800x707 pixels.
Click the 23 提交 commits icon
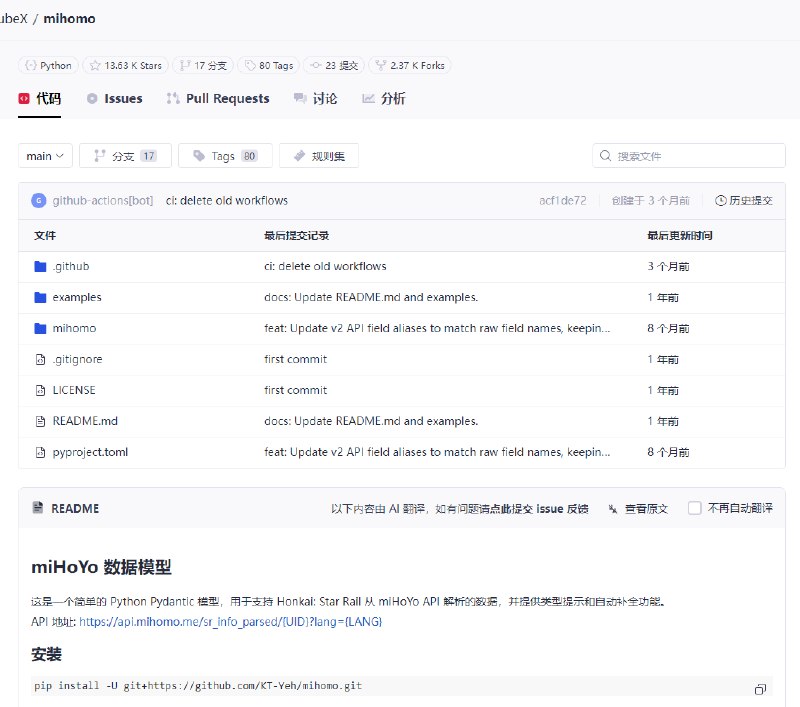[318, 65]
